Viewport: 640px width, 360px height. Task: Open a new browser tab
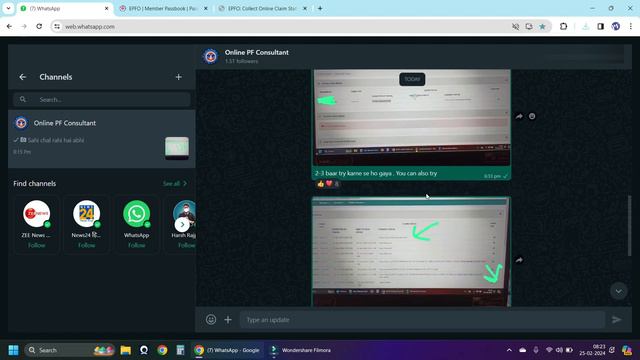(x=320, y=8)
